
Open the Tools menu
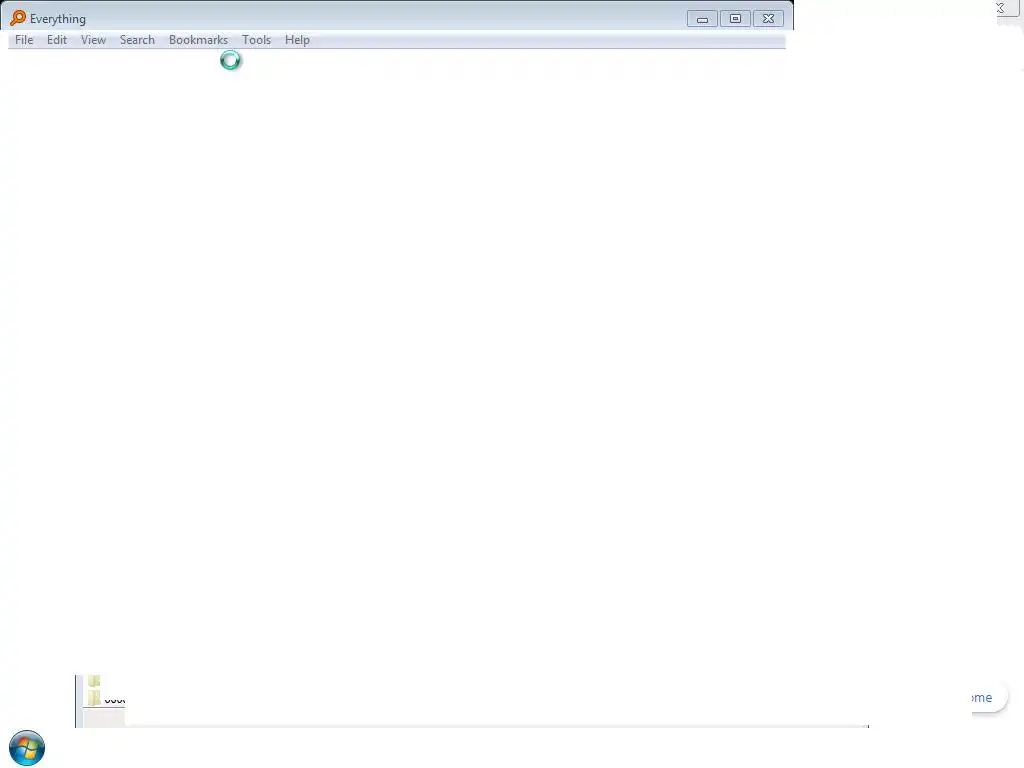pos(256,40)
